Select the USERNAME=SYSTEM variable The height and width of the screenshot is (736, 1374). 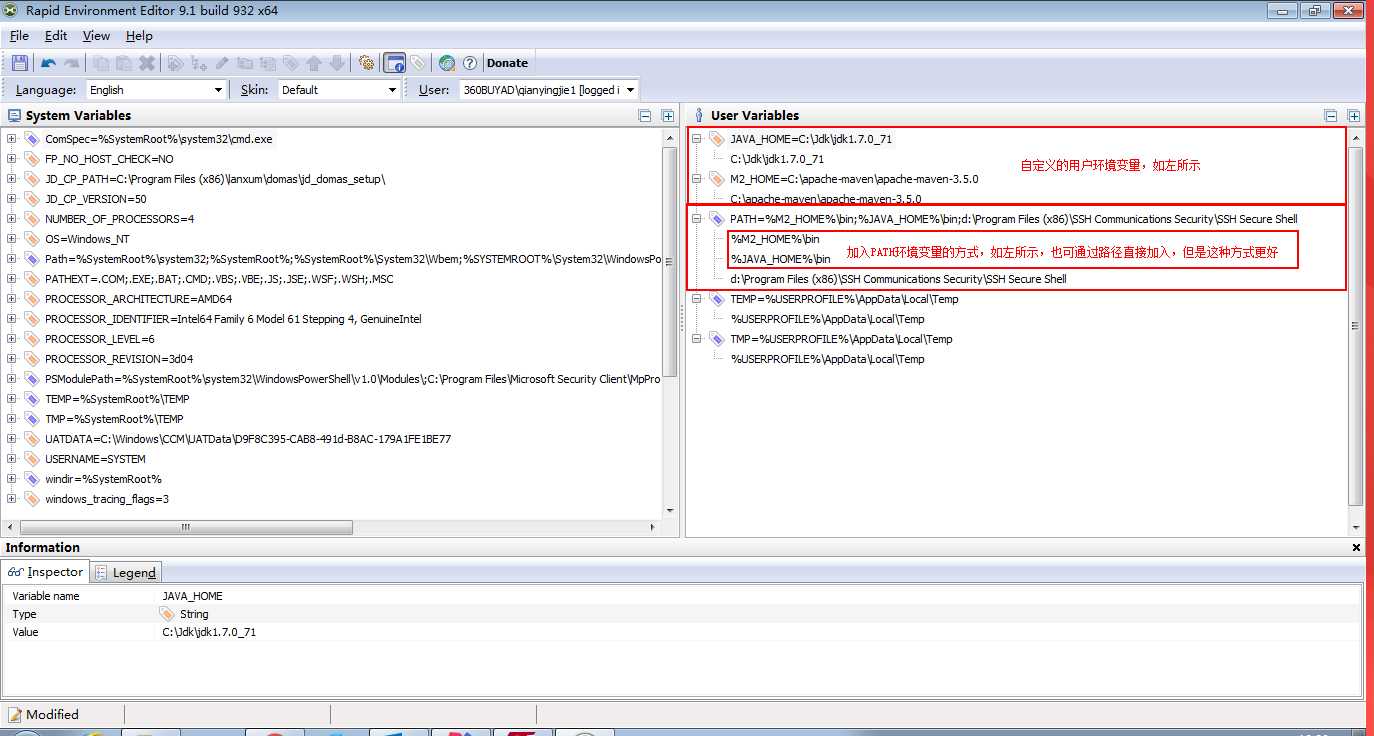pos(95,459)
